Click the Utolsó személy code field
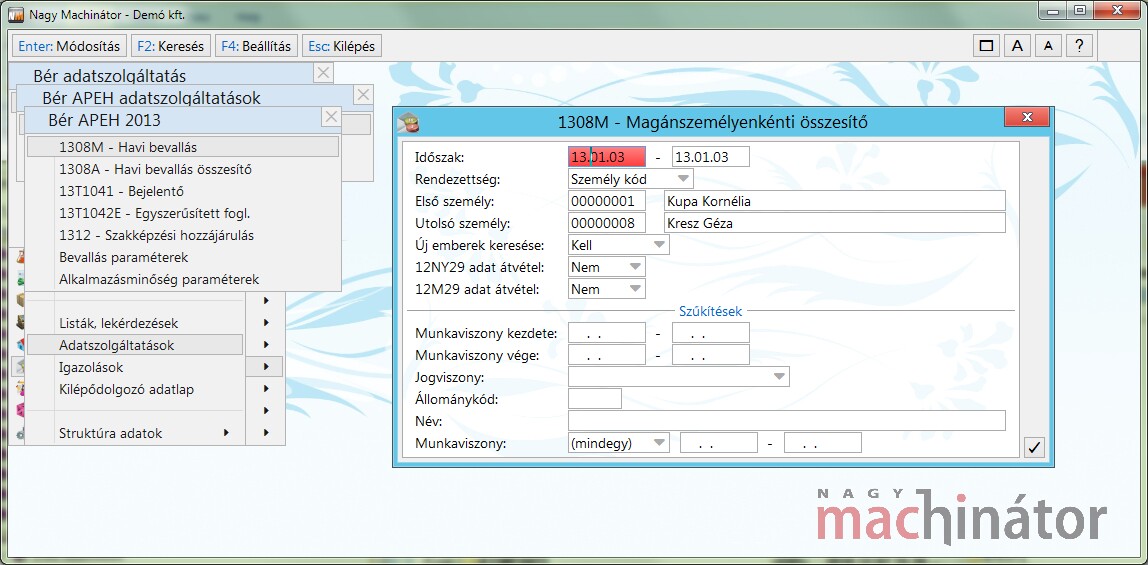 click(607, 222)
